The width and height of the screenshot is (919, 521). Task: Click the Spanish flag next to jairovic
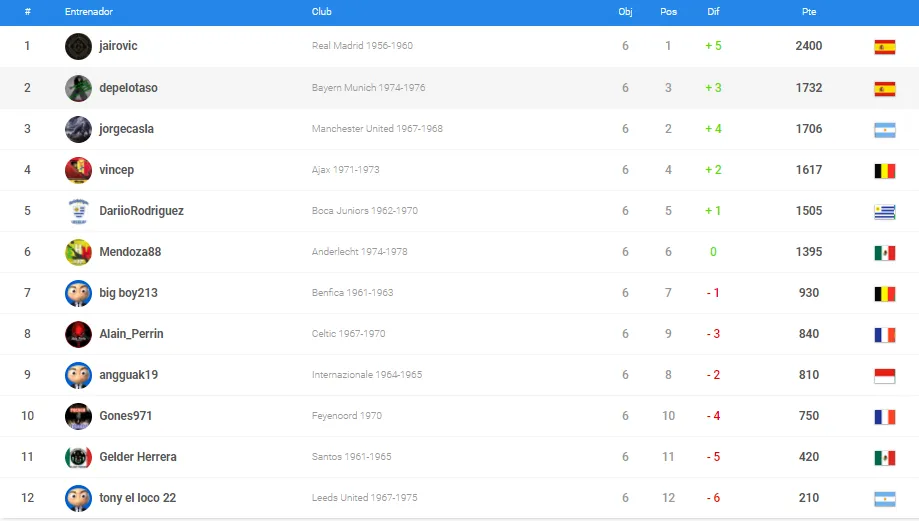pos(884,47)
